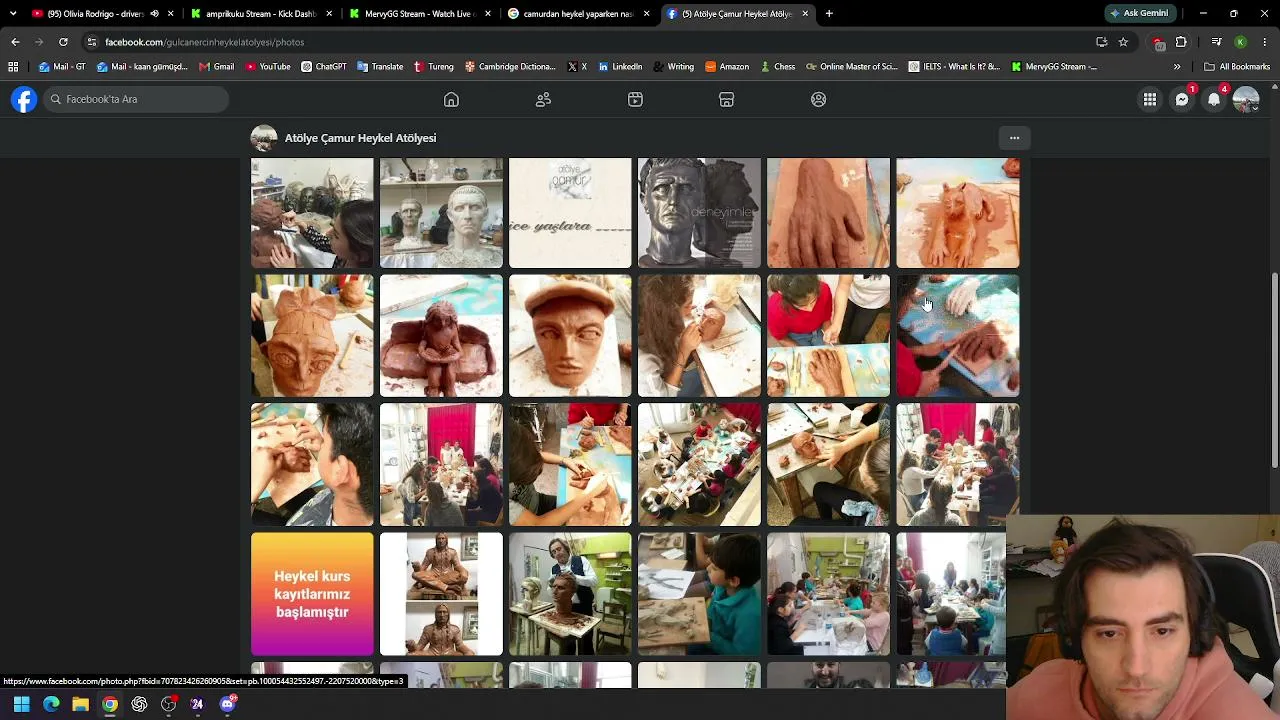Open the Chess bookmark

pos(777,67)
